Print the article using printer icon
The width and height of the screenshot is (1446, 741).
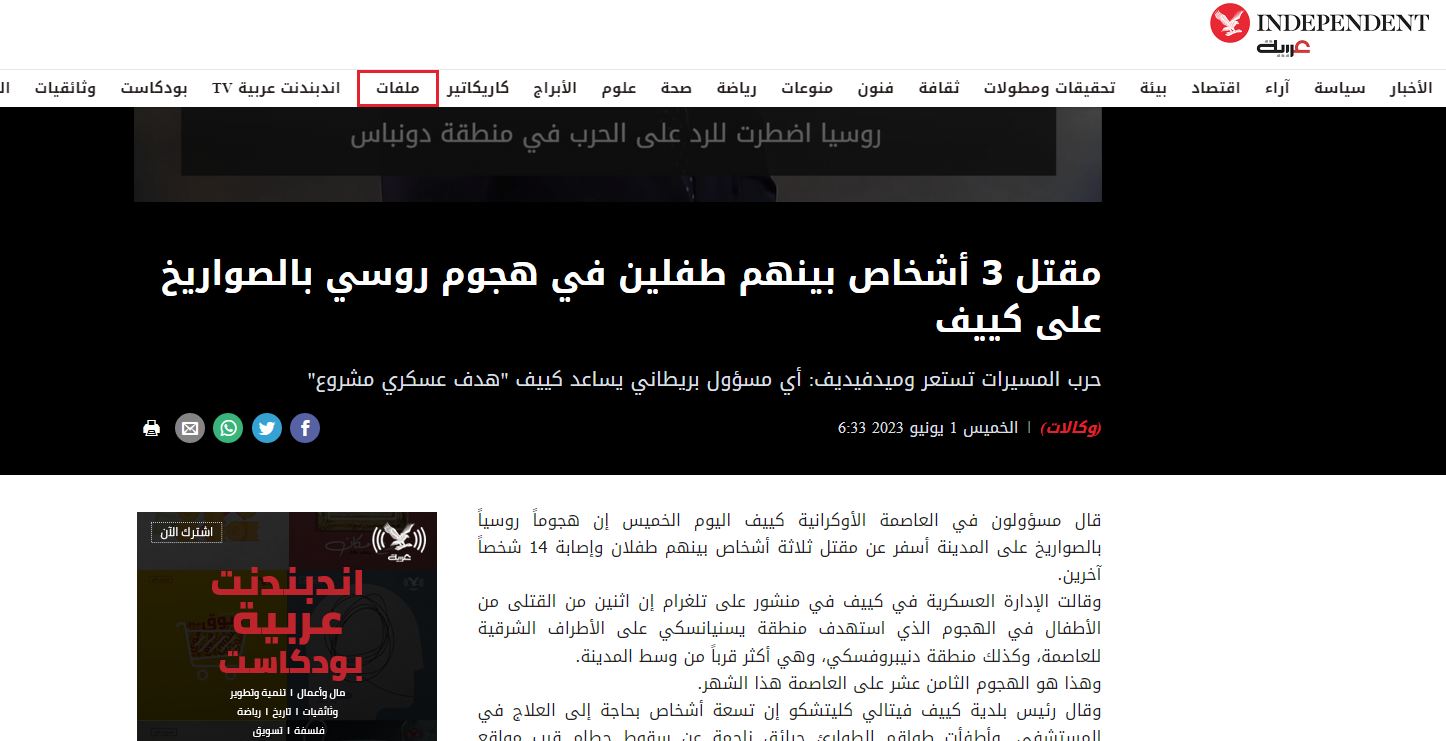(151, 428)
